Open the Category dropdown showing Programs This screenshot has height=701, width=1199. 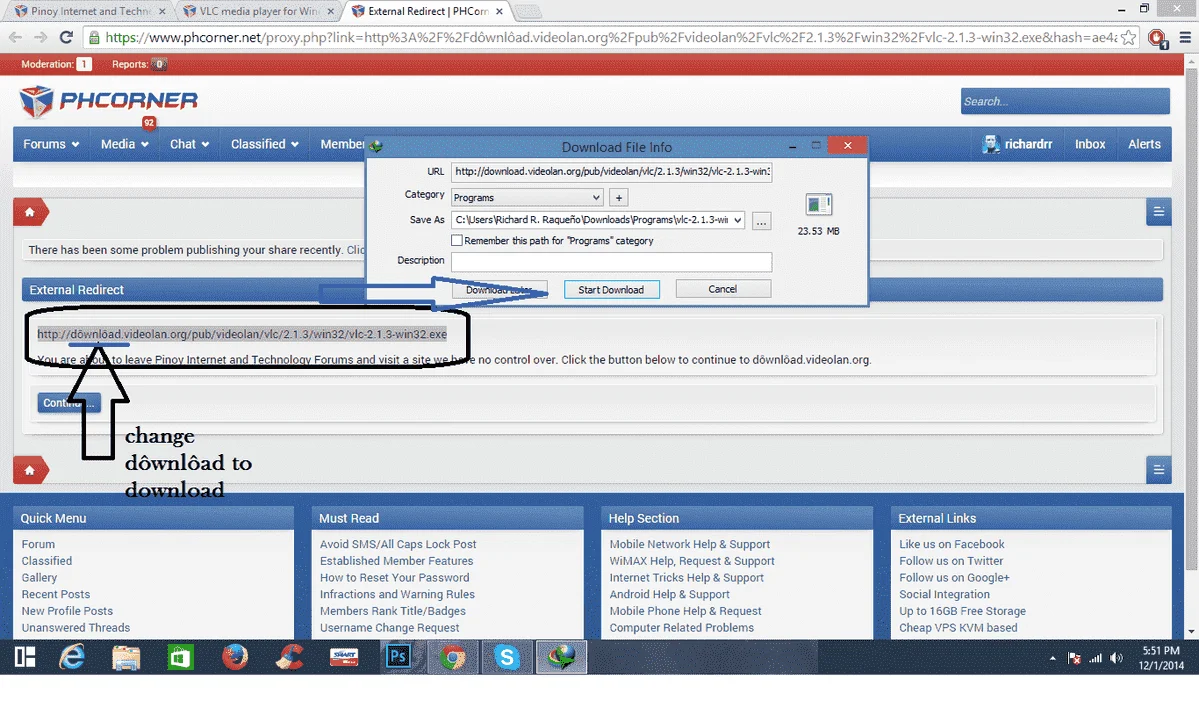pyautogui.click(x=527, y=197)
